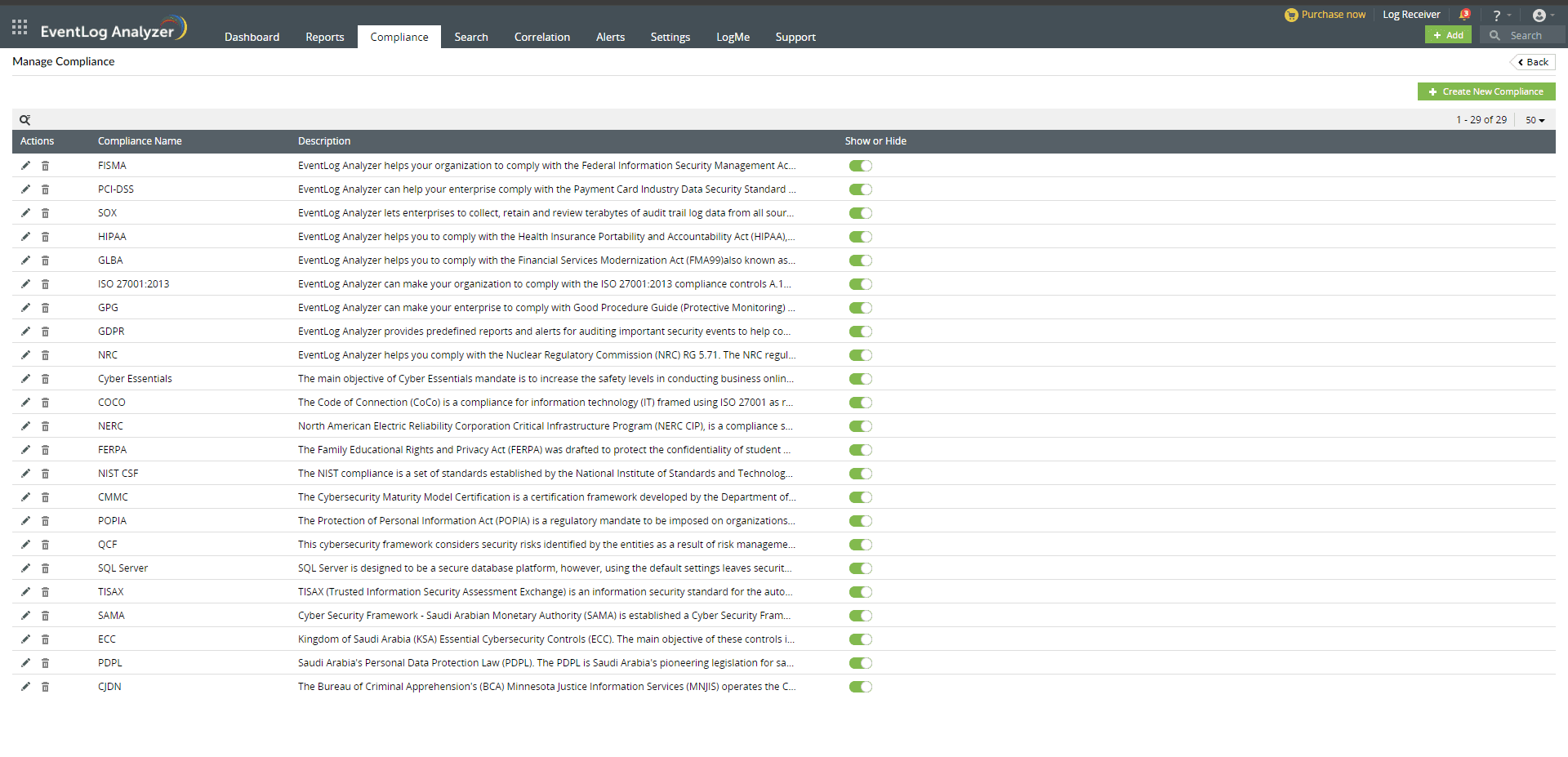
Task: Open the Alerts tab
Action: [610, 37]
